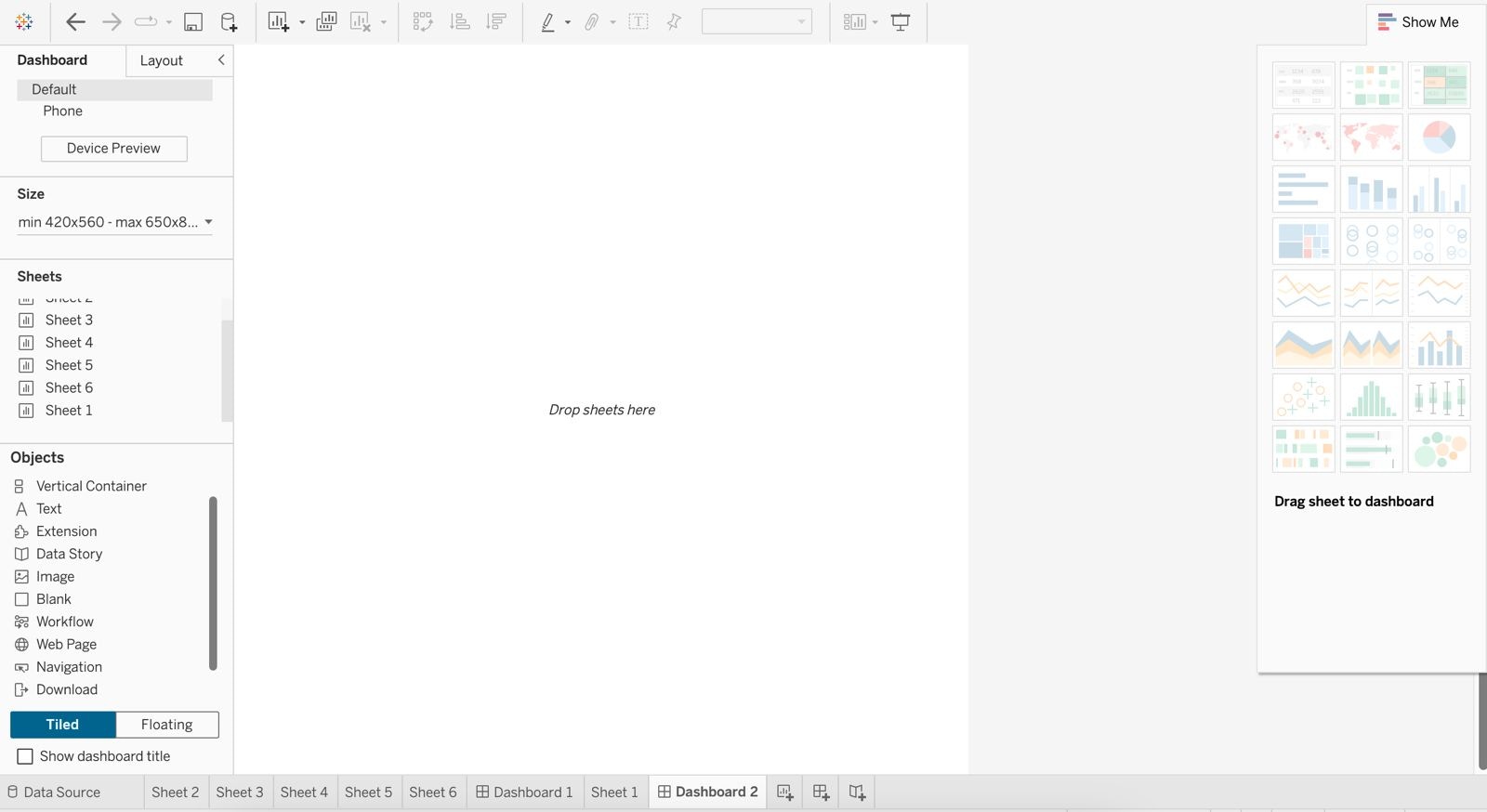
Task: Open the dashboard size dropdown
Action: click(115, 222)
